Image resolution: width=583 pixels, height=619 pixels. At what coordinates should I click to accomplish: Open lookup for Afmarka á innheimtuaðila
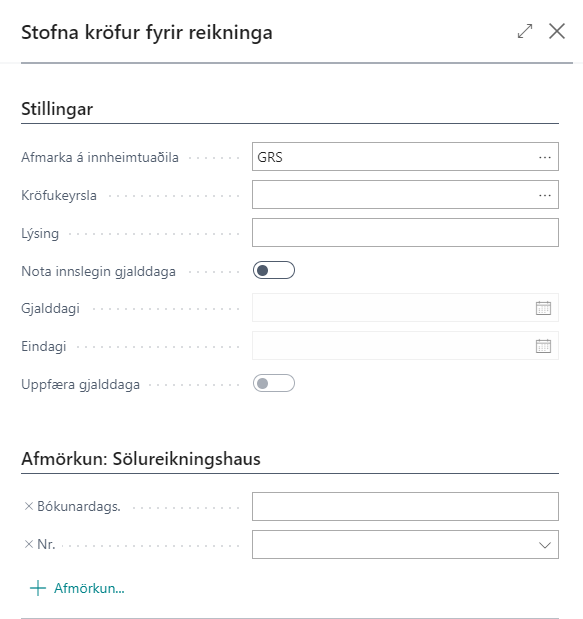coord(545,157)
